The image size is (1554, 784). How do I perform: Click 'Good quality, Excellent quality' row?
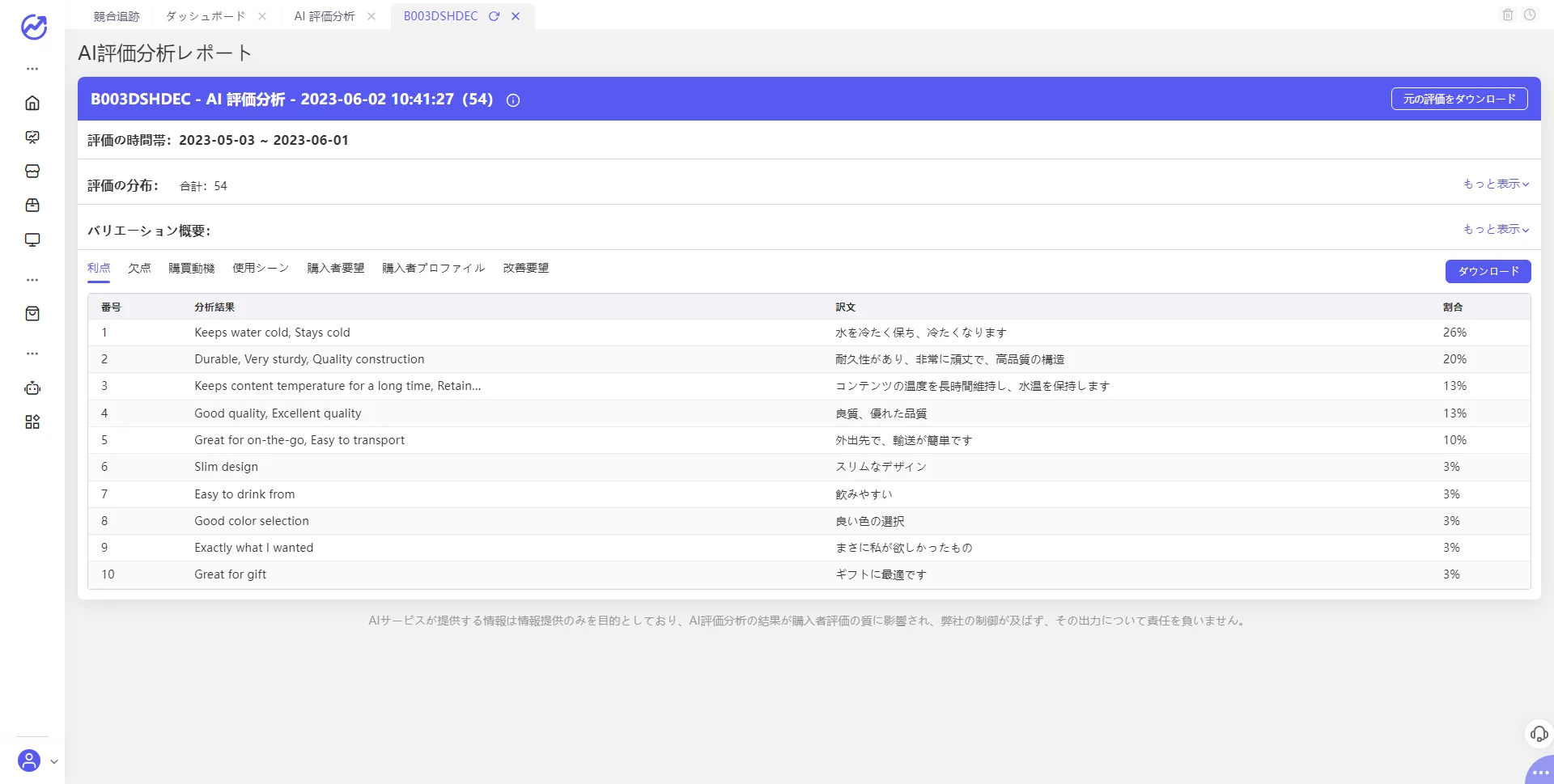click(809, 413)
